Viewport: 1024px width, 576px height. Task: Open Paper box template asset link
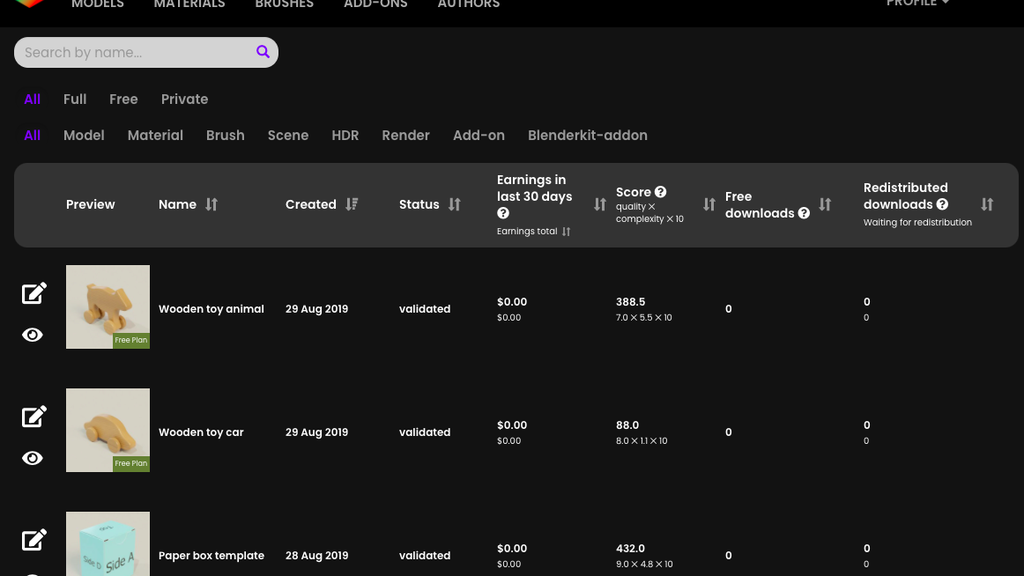[211, 556]
